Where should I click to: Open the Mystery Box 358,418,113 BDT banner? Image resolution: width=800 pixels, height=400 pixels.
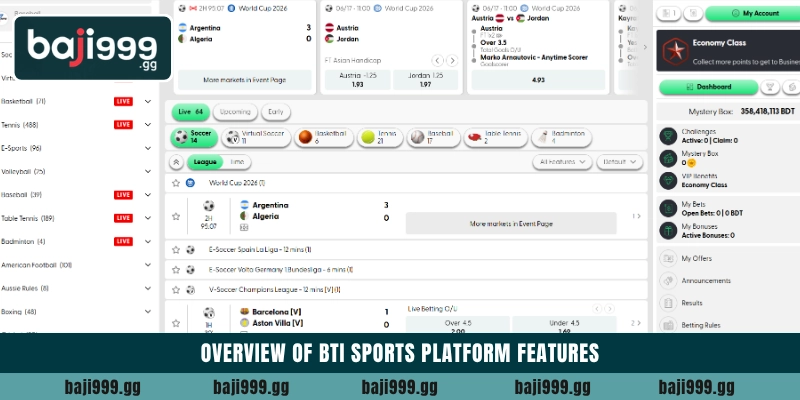[x=728, y=111]
